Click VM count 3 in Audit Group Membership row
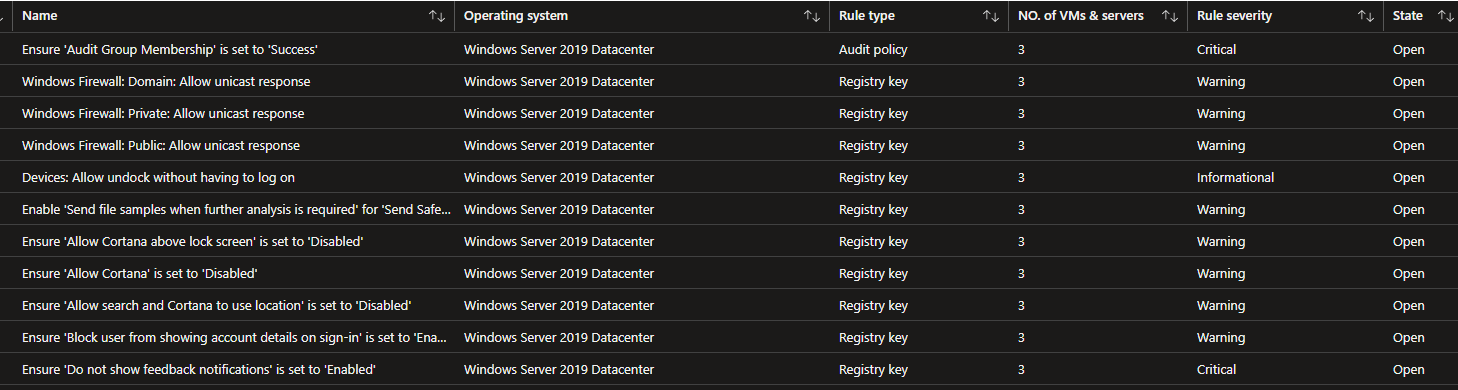The height and width of the screenshot is (390, 1458). pyautogui.click(x=1021, y=49)
